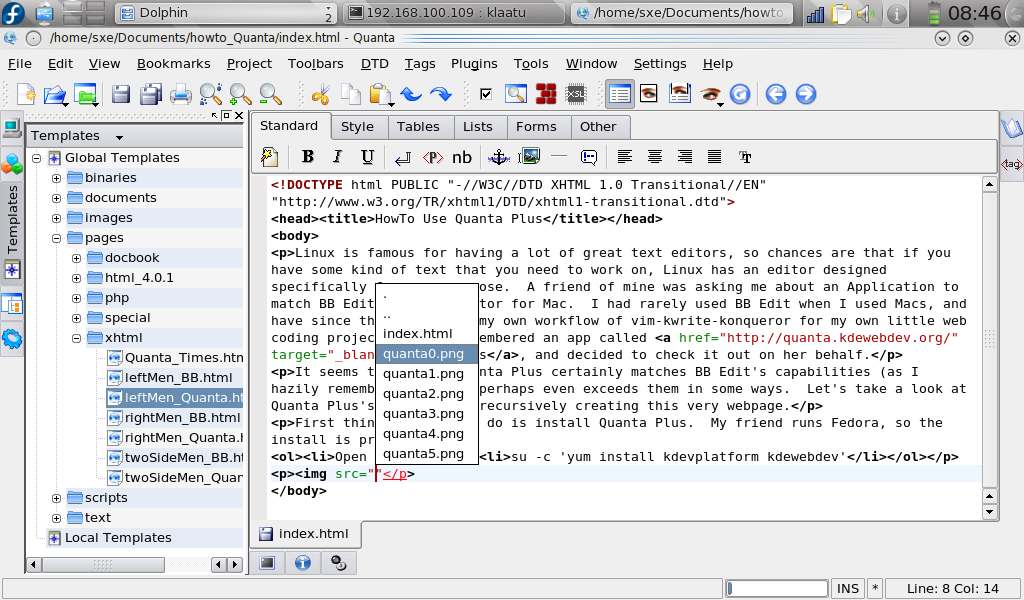Open the Bookmarks menu
The height and width of the screenshot is (600, 1024).
click(174, 63)
